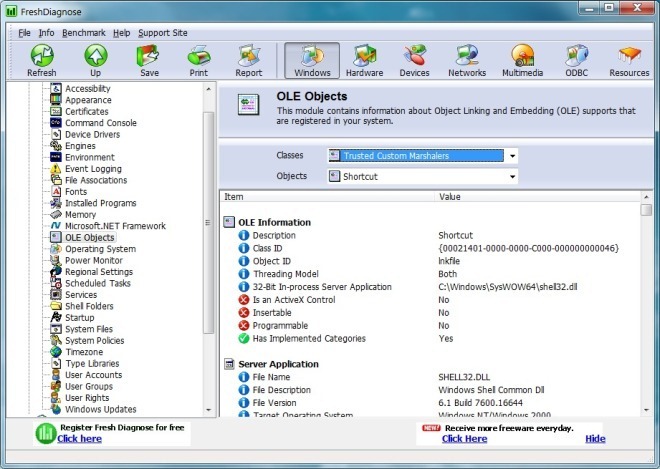Open the Benchmark menu
660x469 pixels.
[84, 33]
